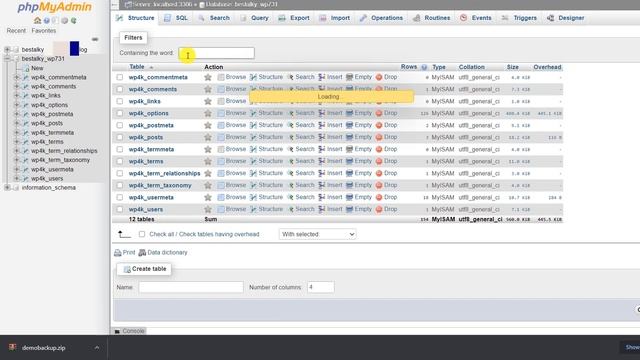The image size is (640, 360).
Task: Click the Drop icon for wp4k_options
Action: tap(379, 113)
